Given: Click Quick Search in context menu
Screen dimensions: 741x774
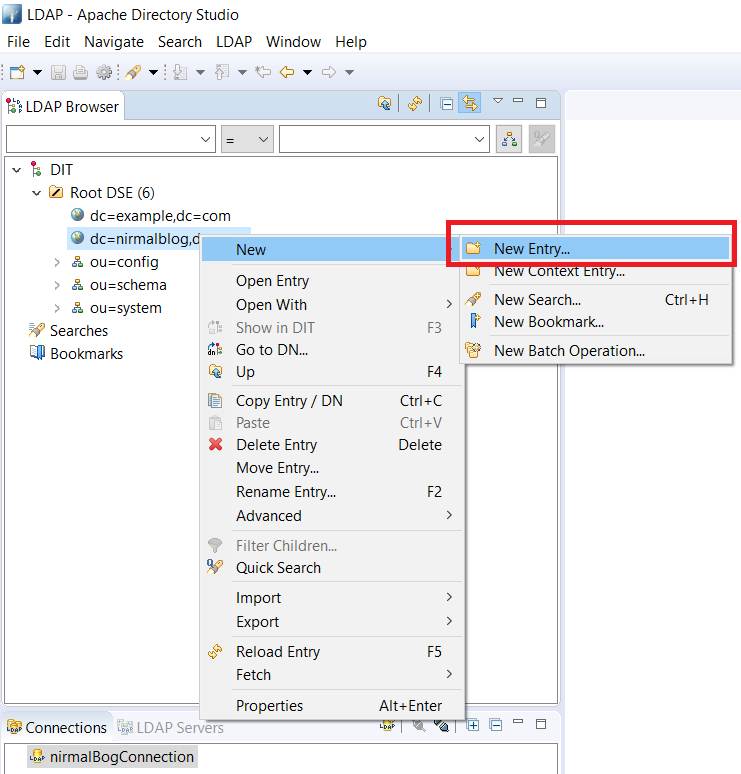Looking at the screenshot, I should [332, 568].
